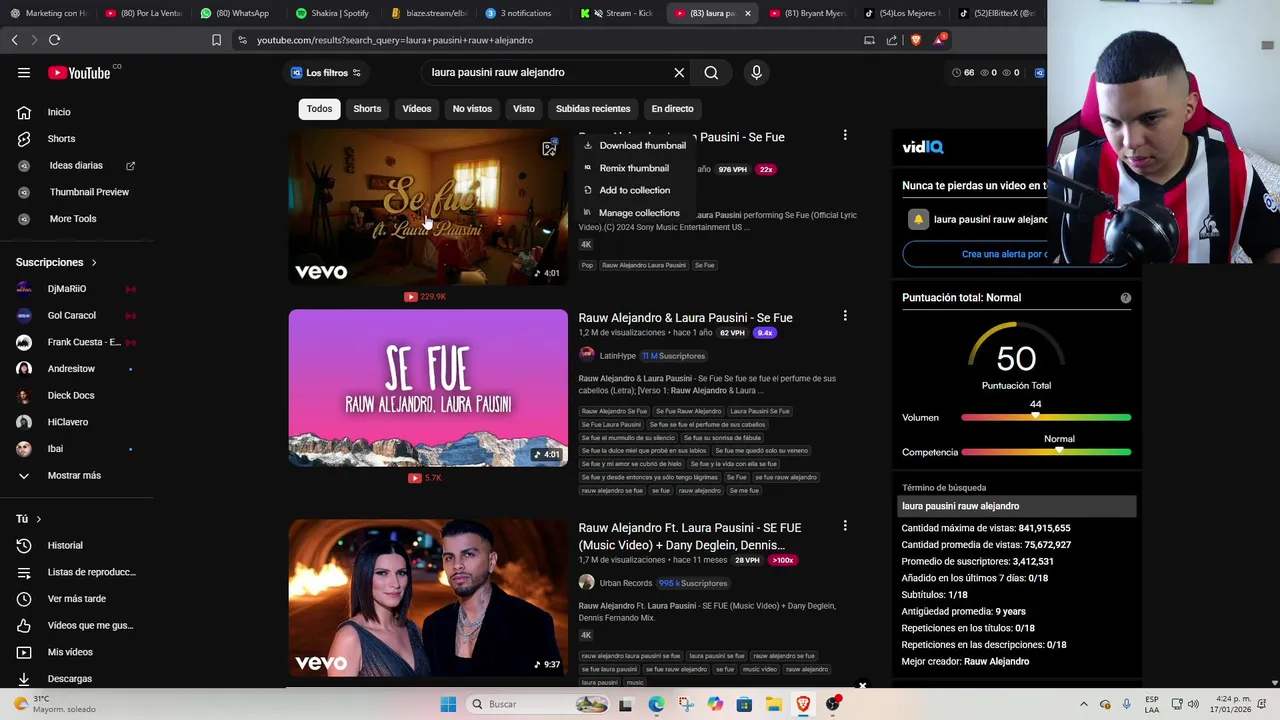
Task: Open Thumbnail Preview tool
Action: tap(89, 192)
